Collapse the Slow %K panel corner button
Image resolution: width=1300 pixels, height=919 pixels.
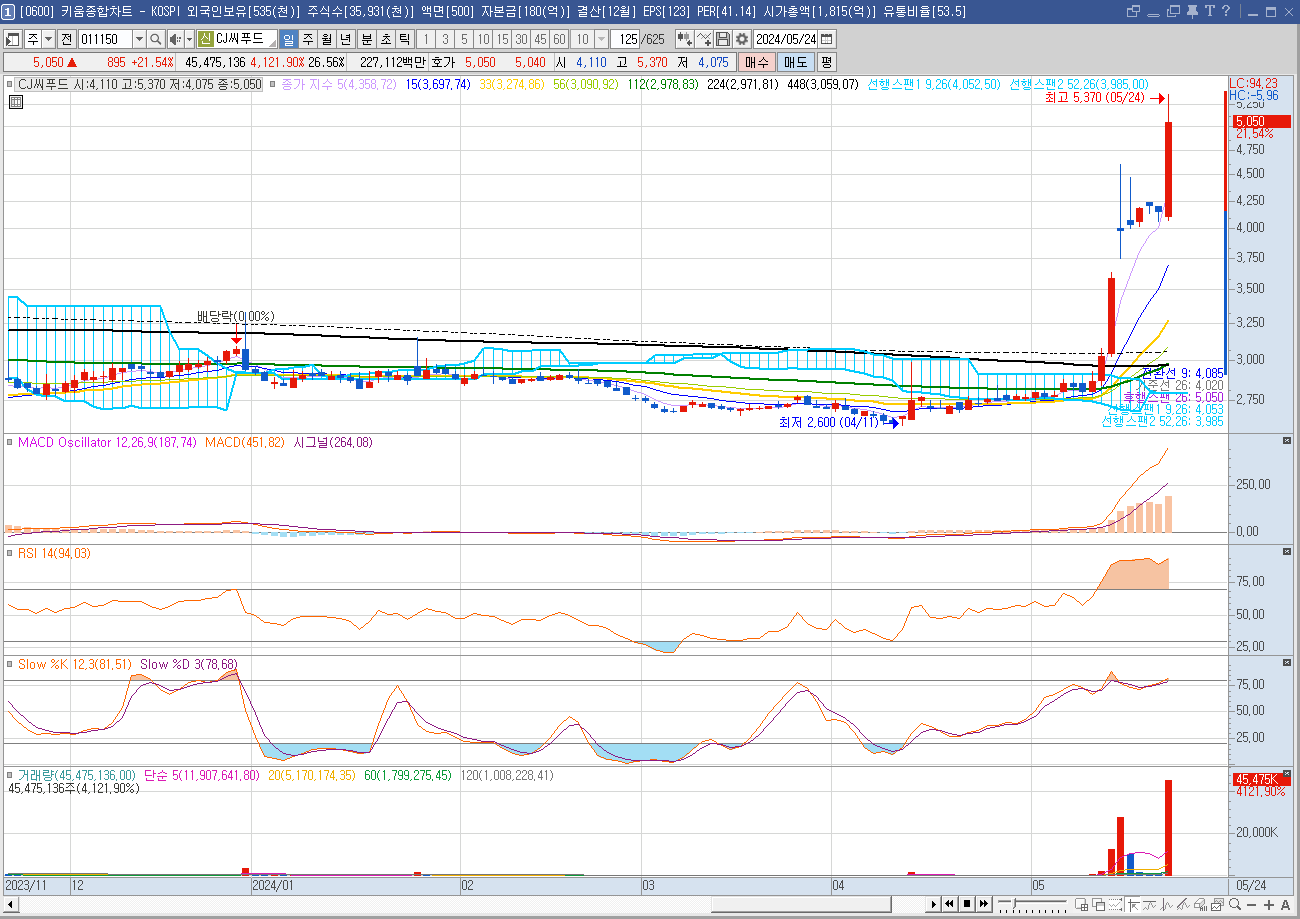(x=1287, y=663)
